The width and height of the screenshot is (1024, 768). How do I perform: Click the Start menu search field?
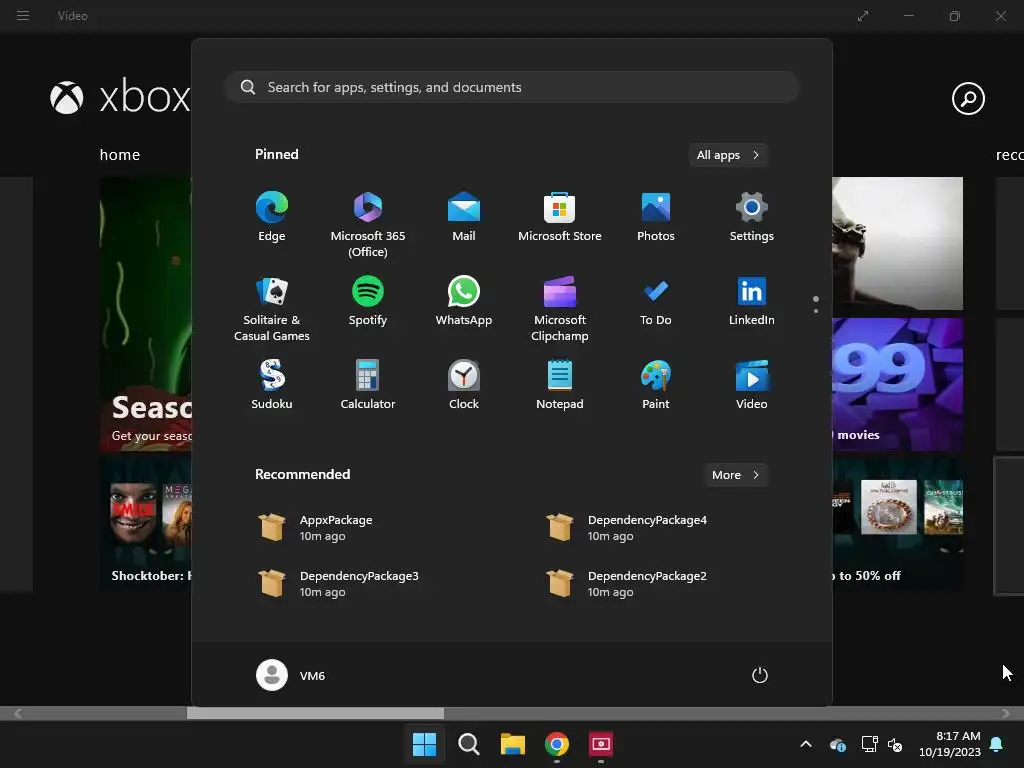[x=512, y=87]
